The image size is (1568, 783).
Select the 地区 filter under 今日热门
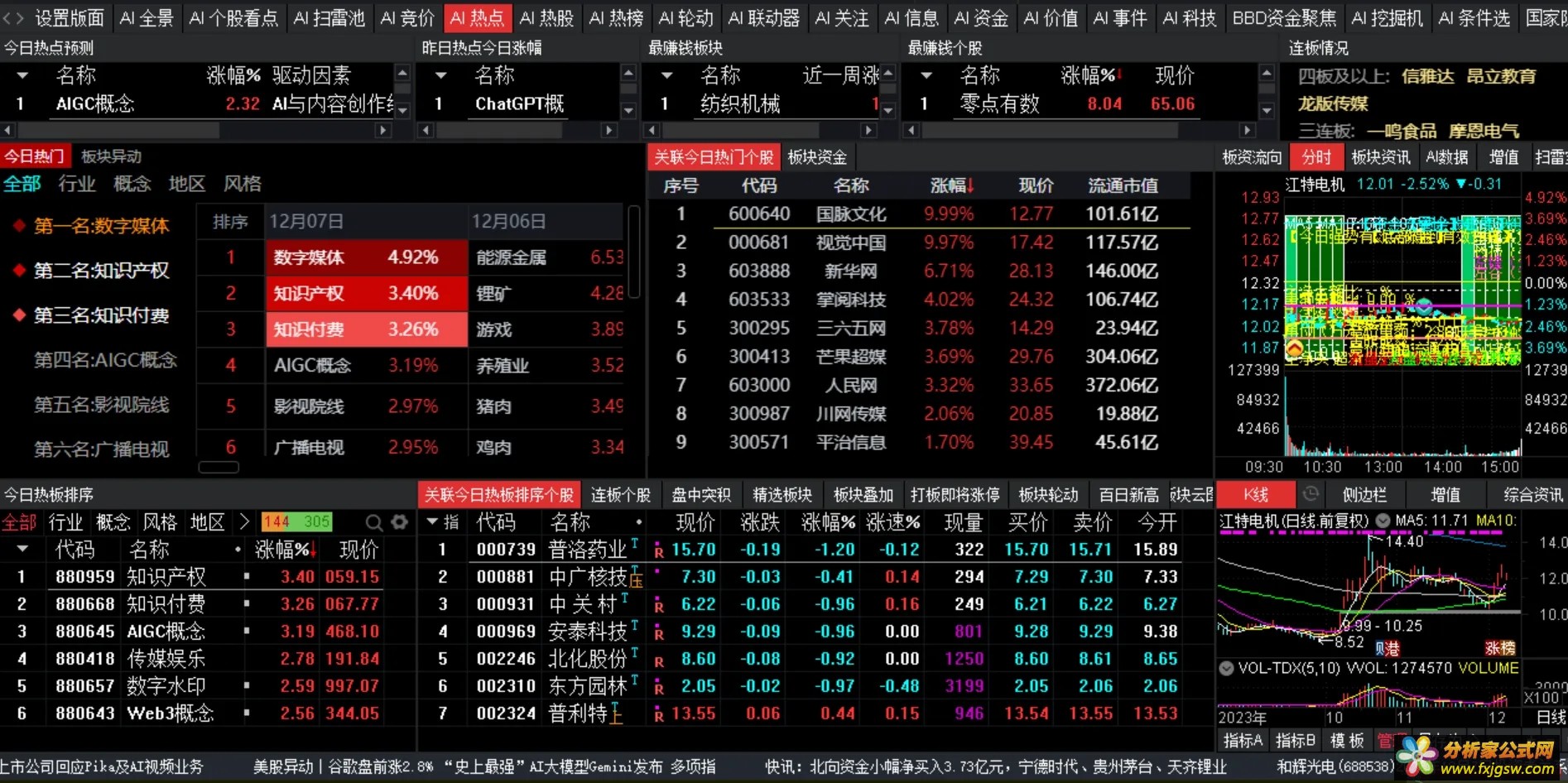(x=187, y=184)
